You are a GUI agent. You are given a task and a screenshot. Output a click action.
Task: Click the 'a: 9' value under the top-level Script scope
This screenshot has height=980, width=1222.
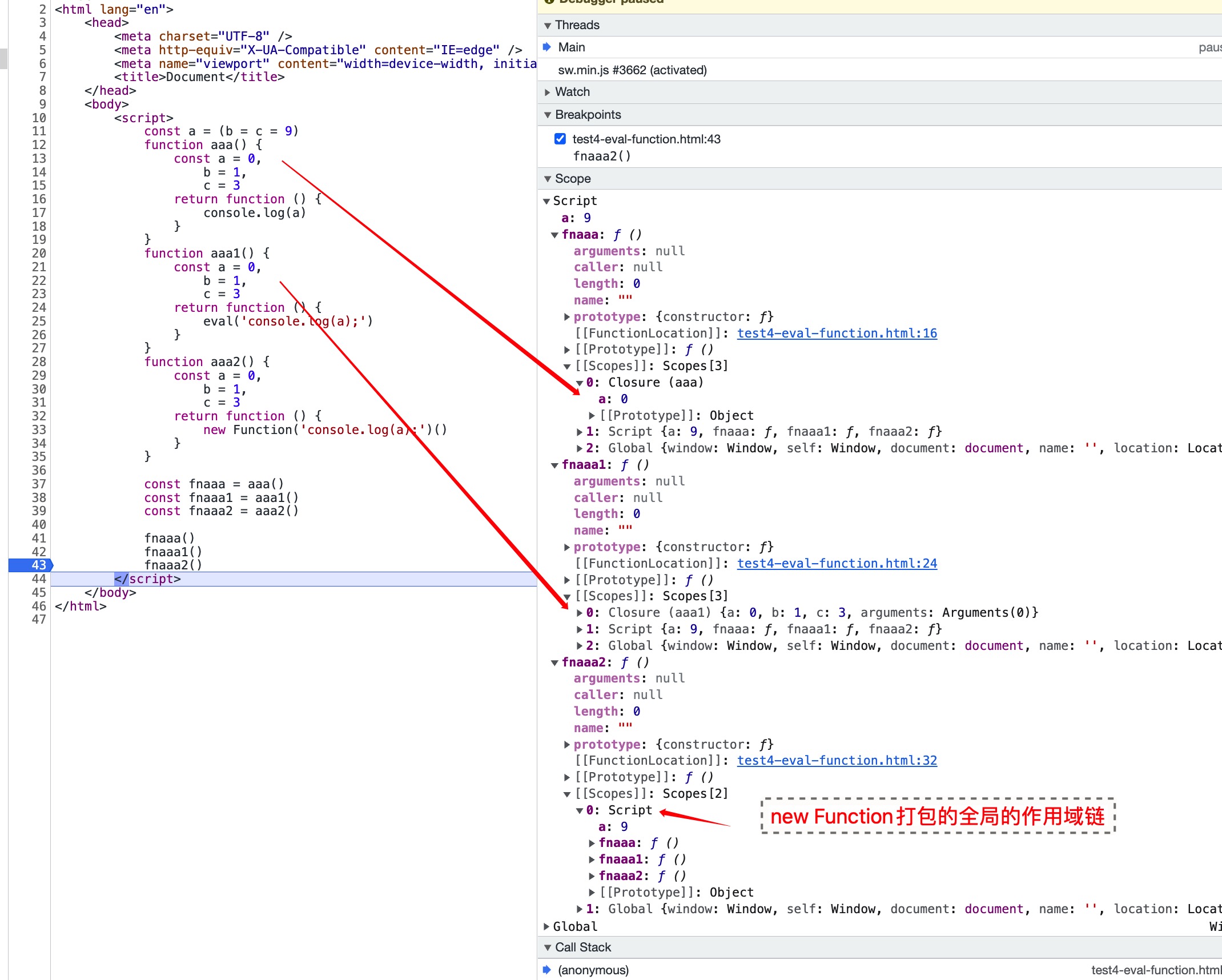576,218
